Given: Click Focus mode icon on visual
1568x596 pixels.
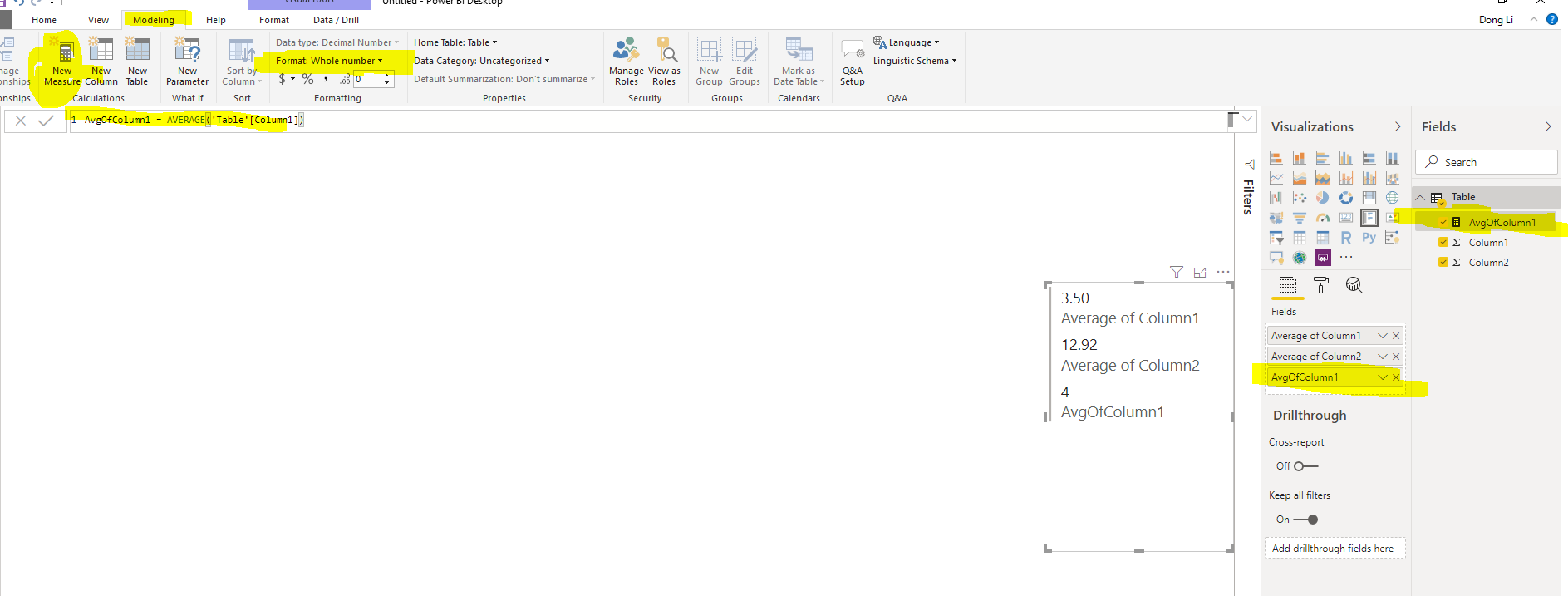Looking at the screenshot, I should click(x=1200, y=272).
